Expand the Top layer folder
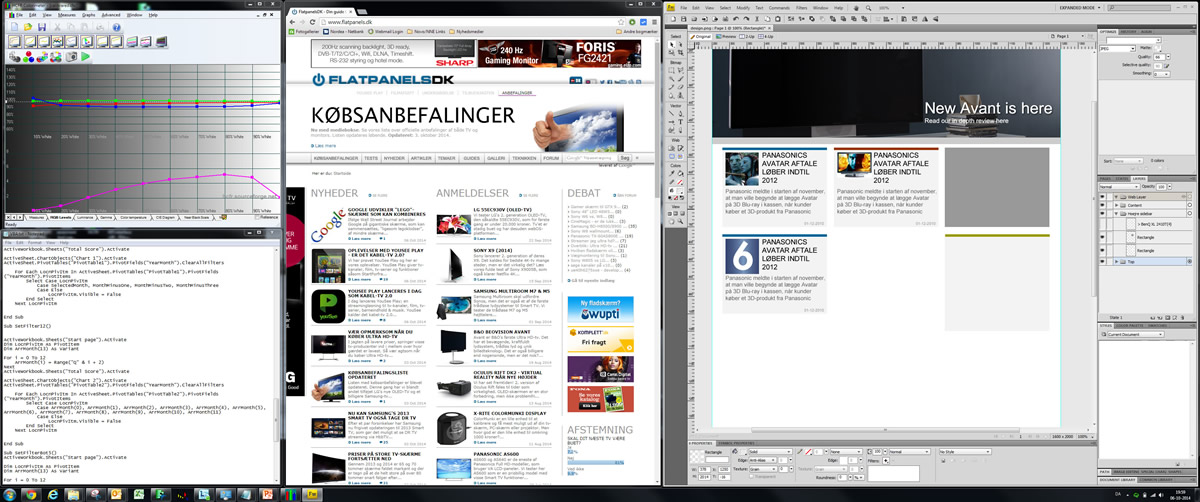The image size is (1200, 502). pyautogui.click(x=1116, y=261)
